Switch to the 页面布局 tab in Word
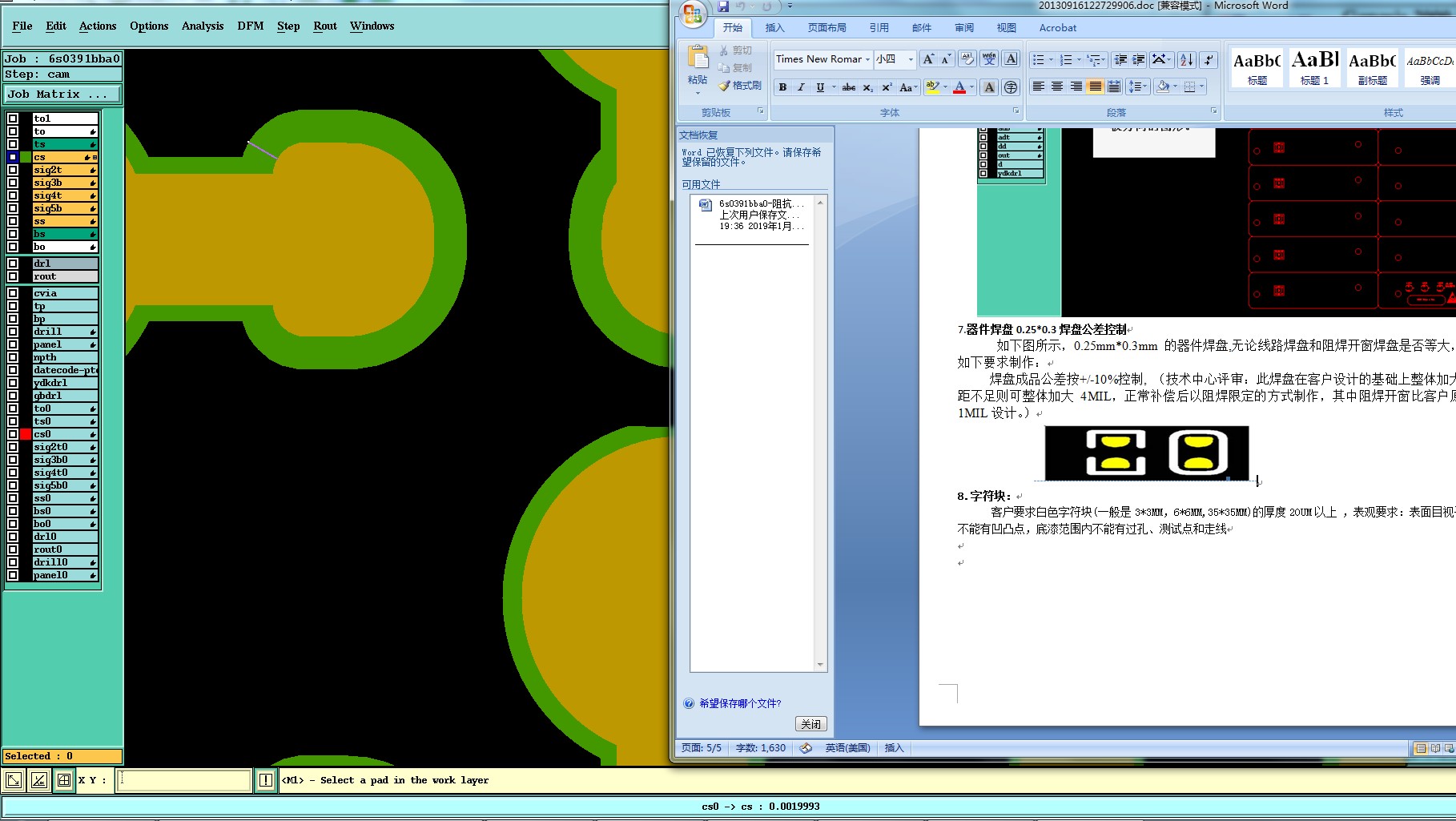 [827, 28]
